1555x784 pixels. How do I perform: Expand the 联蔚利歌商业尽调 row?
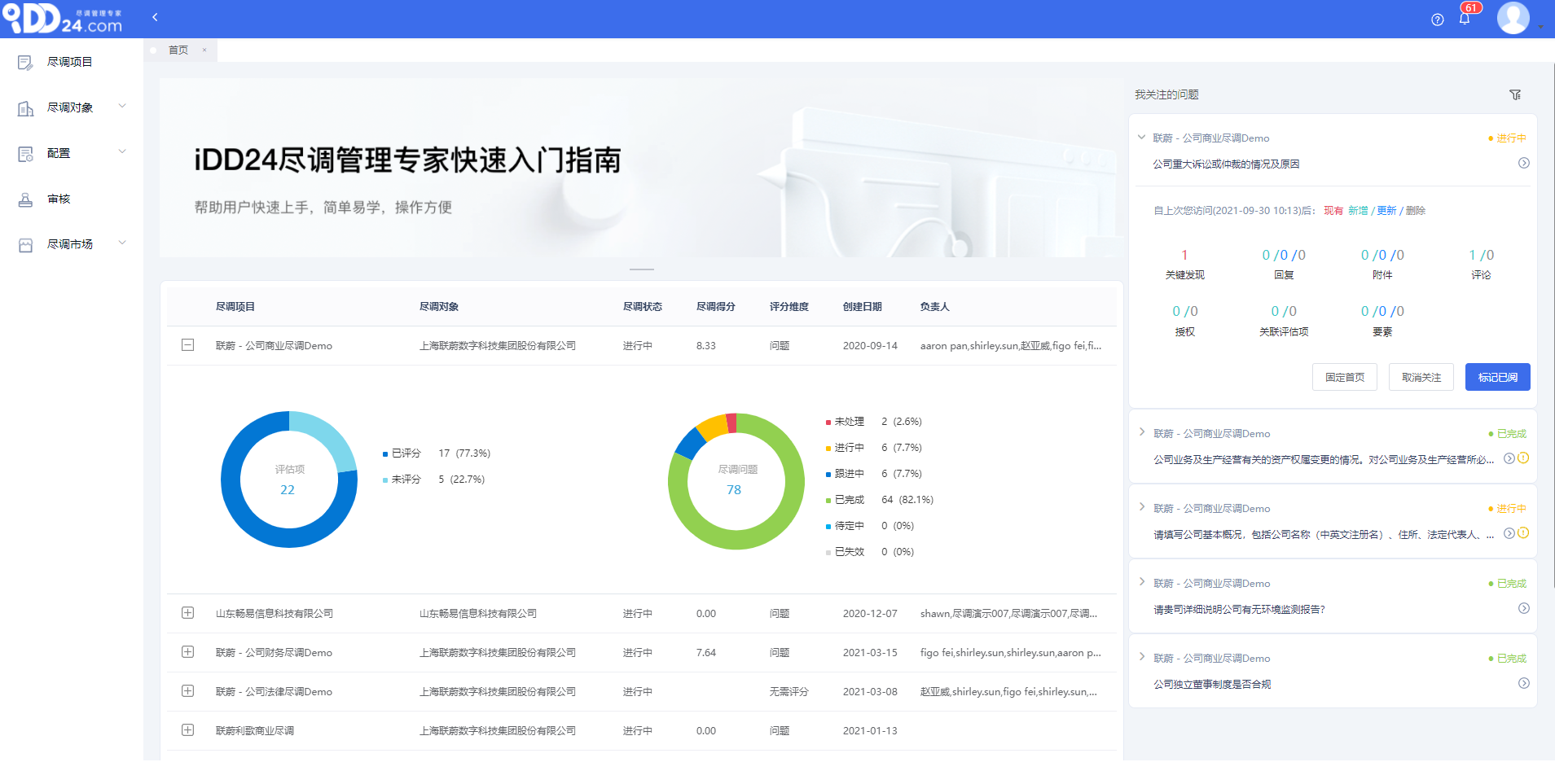tap(187, 730)
